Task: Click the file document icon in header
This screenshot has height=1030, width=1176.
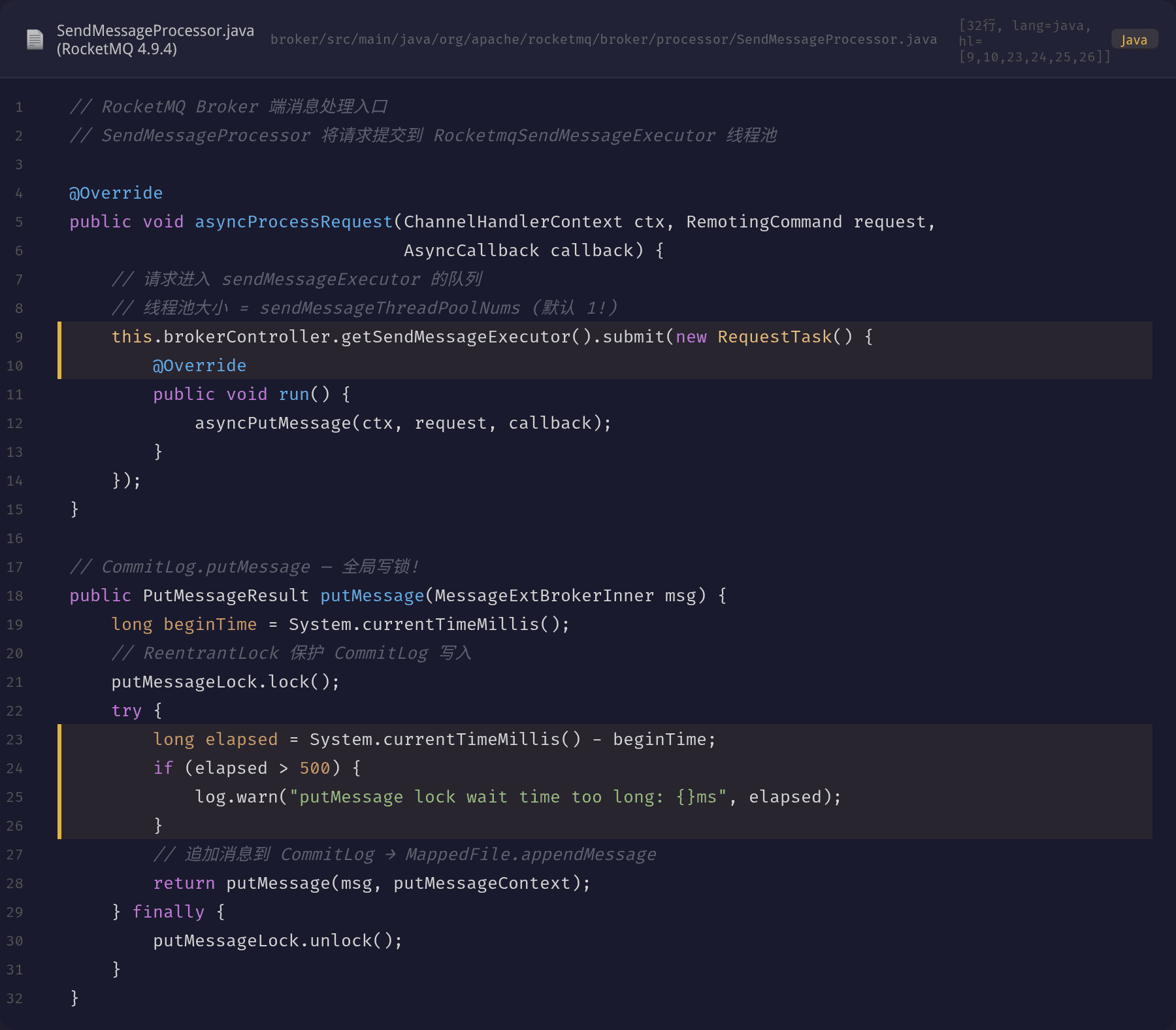Action: [35, 40]
